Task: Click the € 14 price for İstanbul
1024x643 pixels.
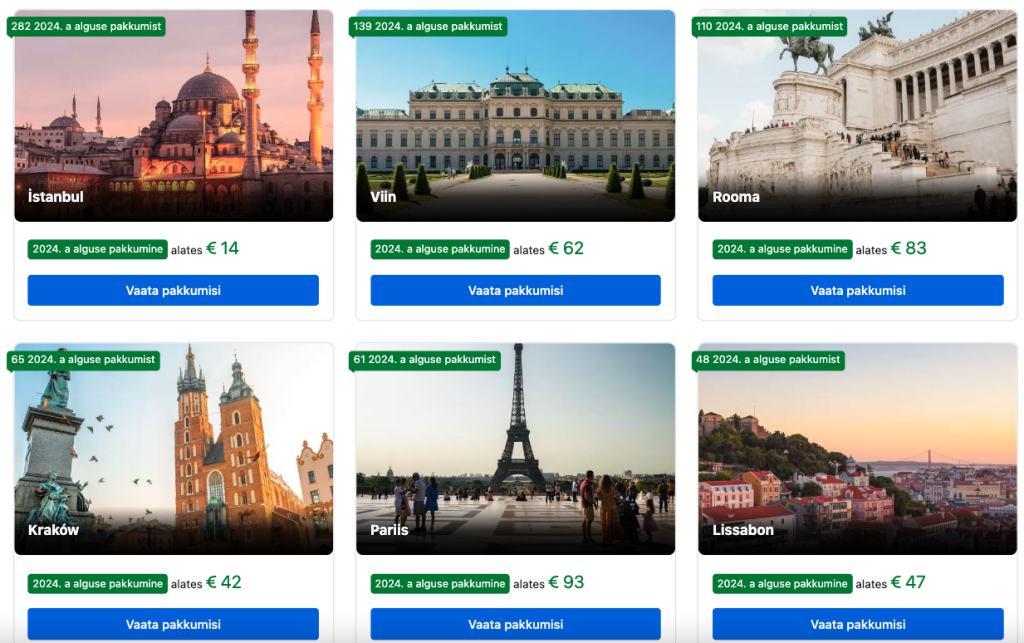Action: (223, 249)
